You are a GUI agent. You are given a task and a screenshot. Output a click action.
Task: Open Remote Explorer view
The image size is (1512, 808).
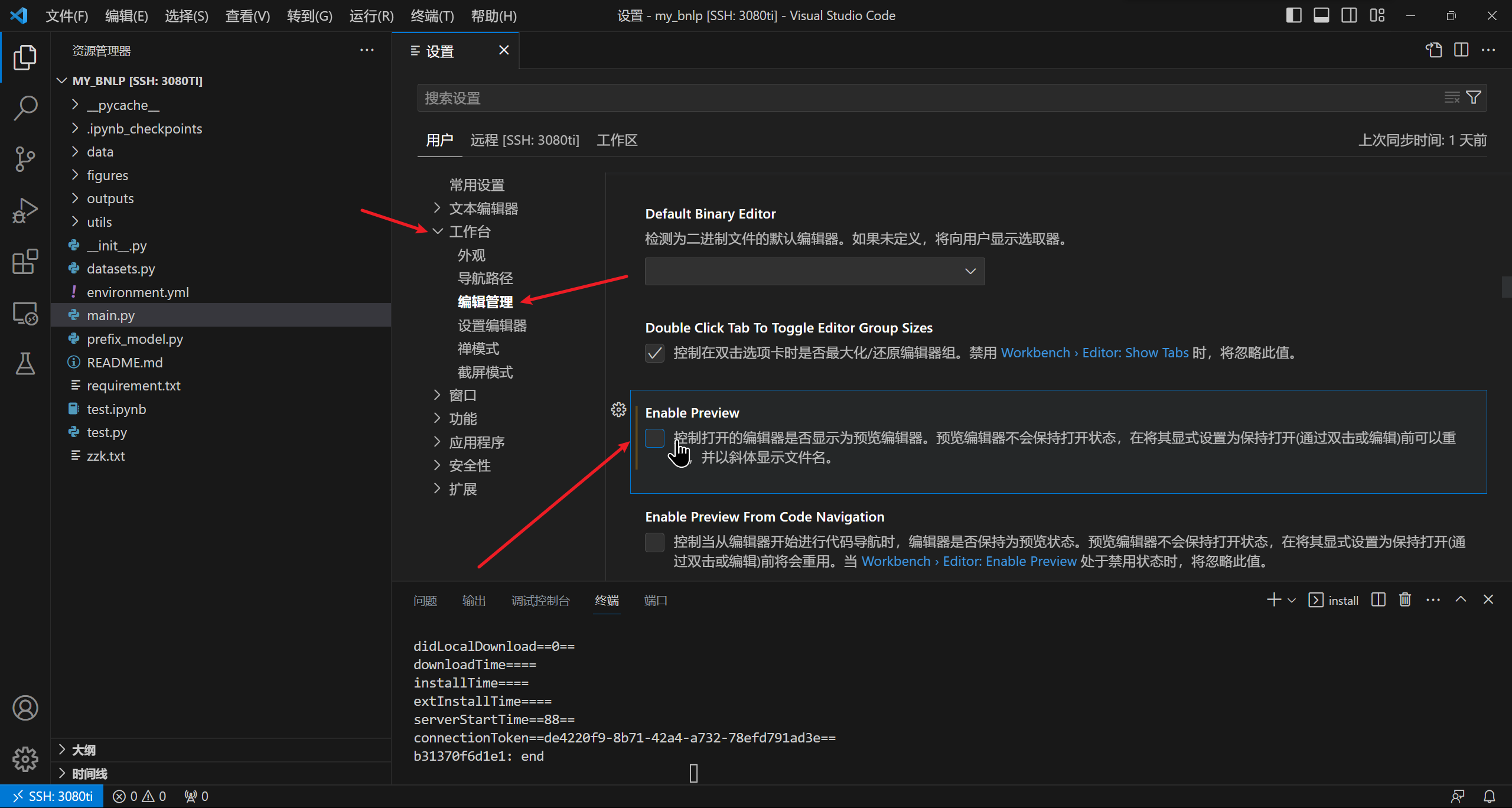[x=25, y=312]
